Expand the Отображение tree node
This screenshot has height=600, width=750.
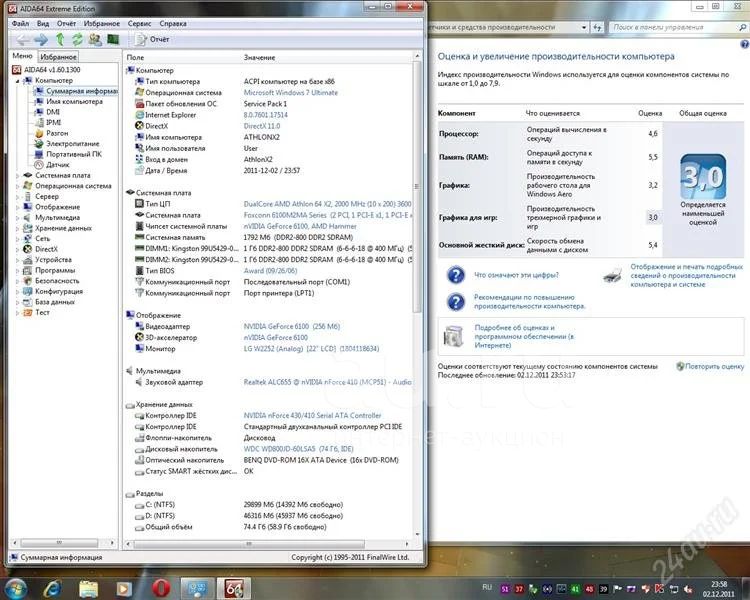[18, 207]
